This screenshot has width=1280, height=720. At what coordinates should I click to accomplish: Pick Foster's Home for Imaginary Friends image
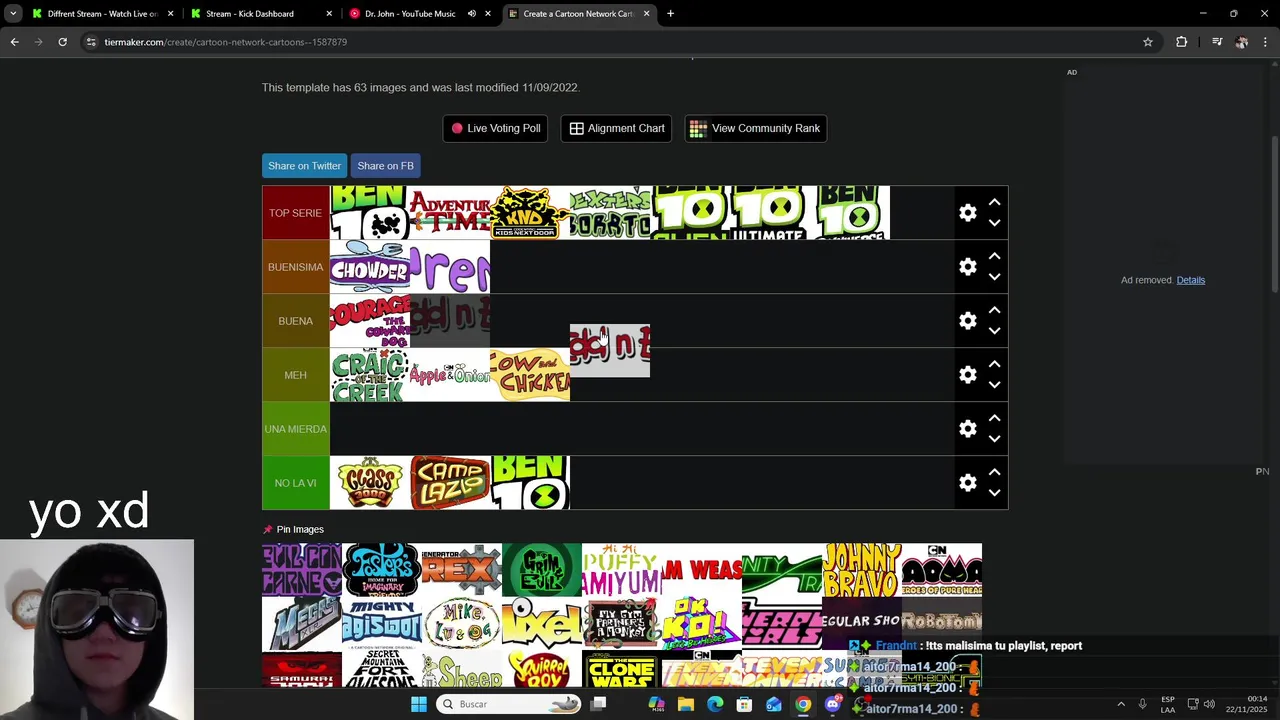382,570
